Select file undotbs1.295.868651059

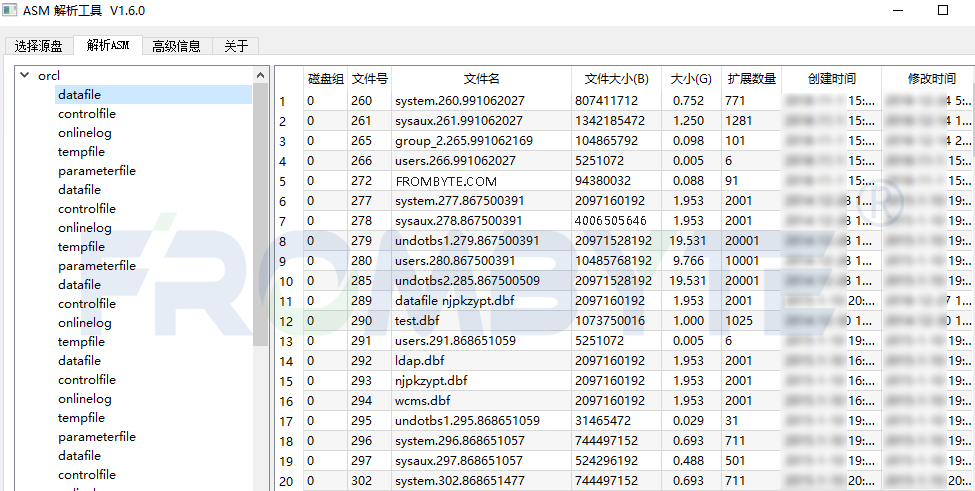482,421
